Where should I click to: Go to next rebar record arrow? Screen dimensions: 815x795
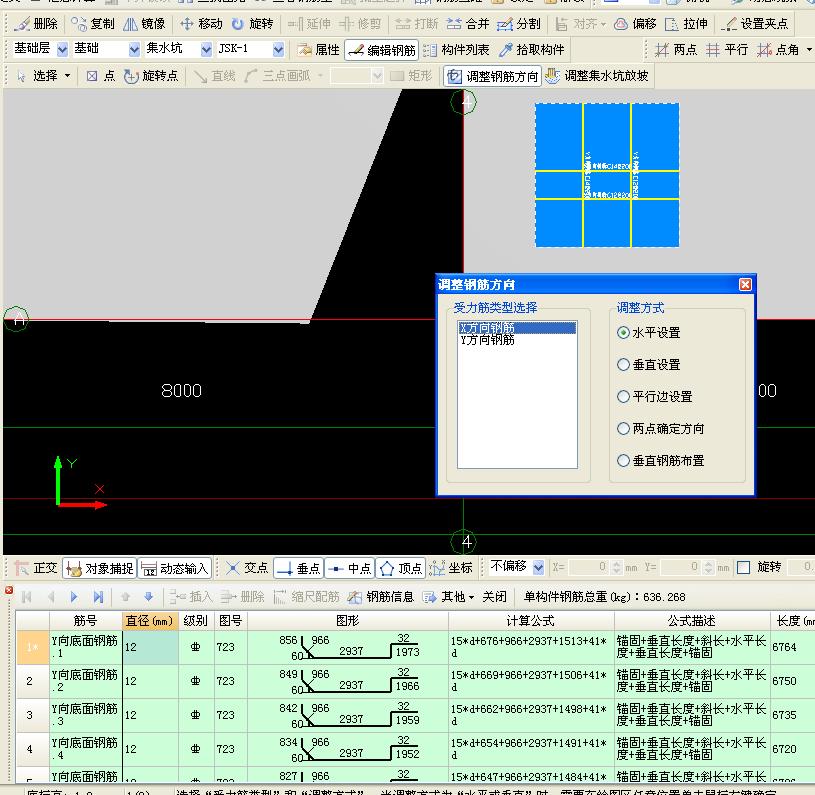pos(74,597)
